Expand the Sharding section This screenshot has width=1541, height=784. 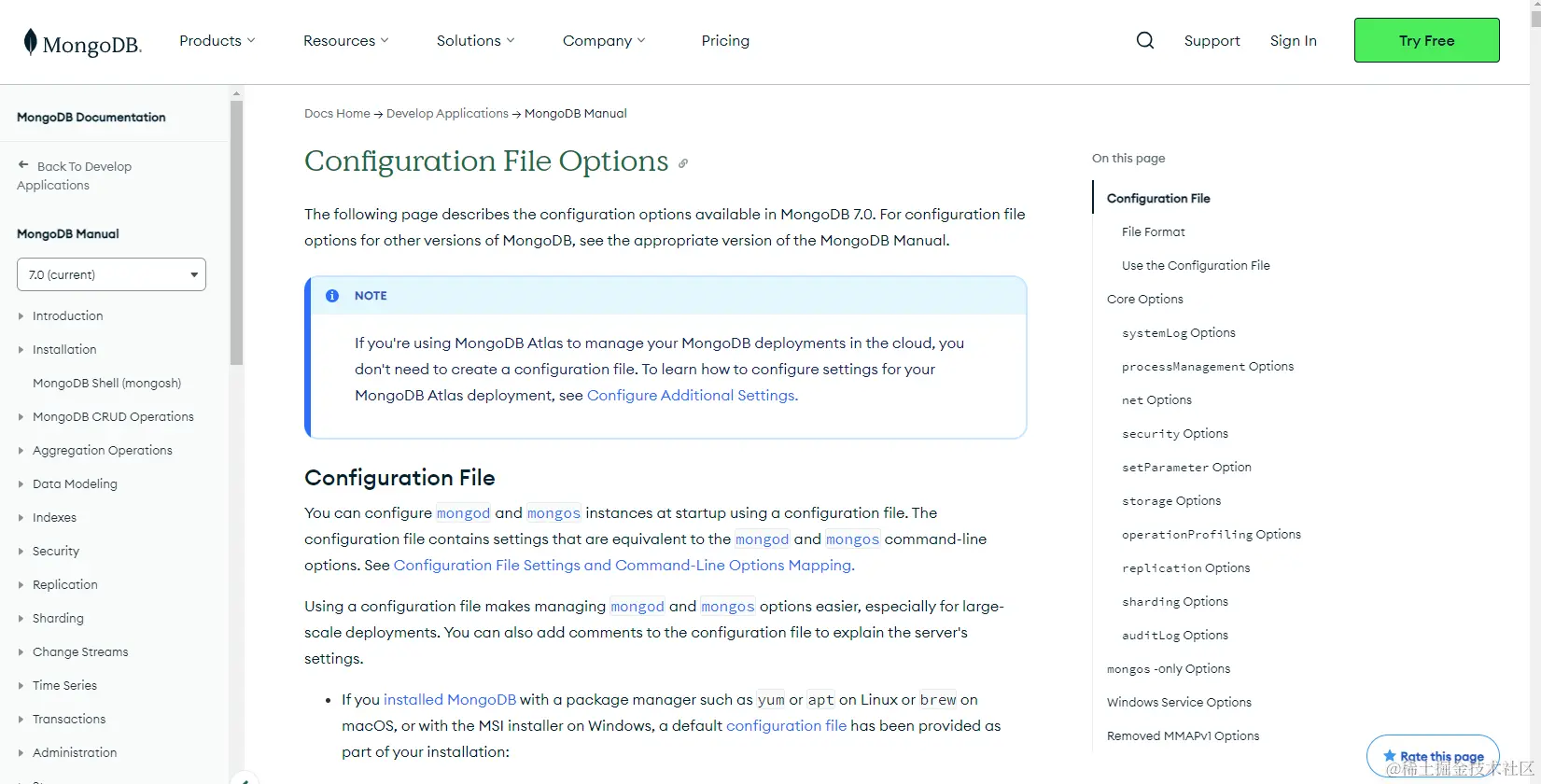58,618
